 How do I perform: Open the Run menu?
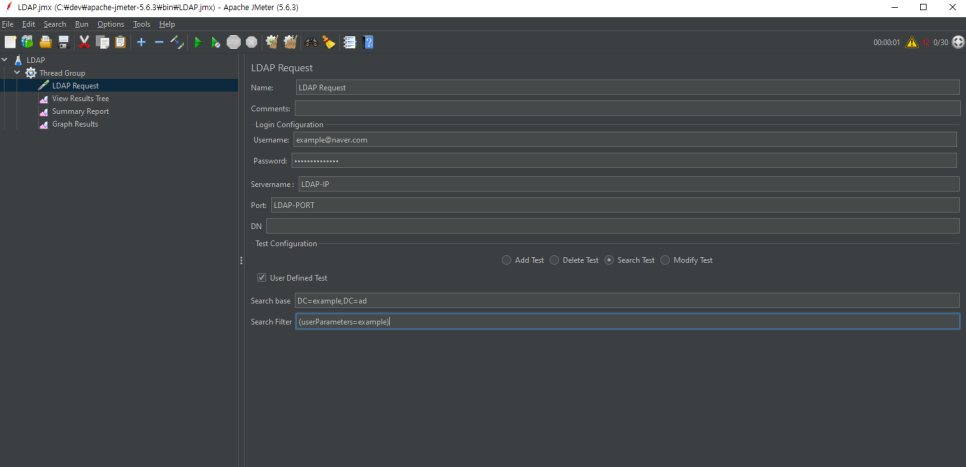tap(81, 24)
